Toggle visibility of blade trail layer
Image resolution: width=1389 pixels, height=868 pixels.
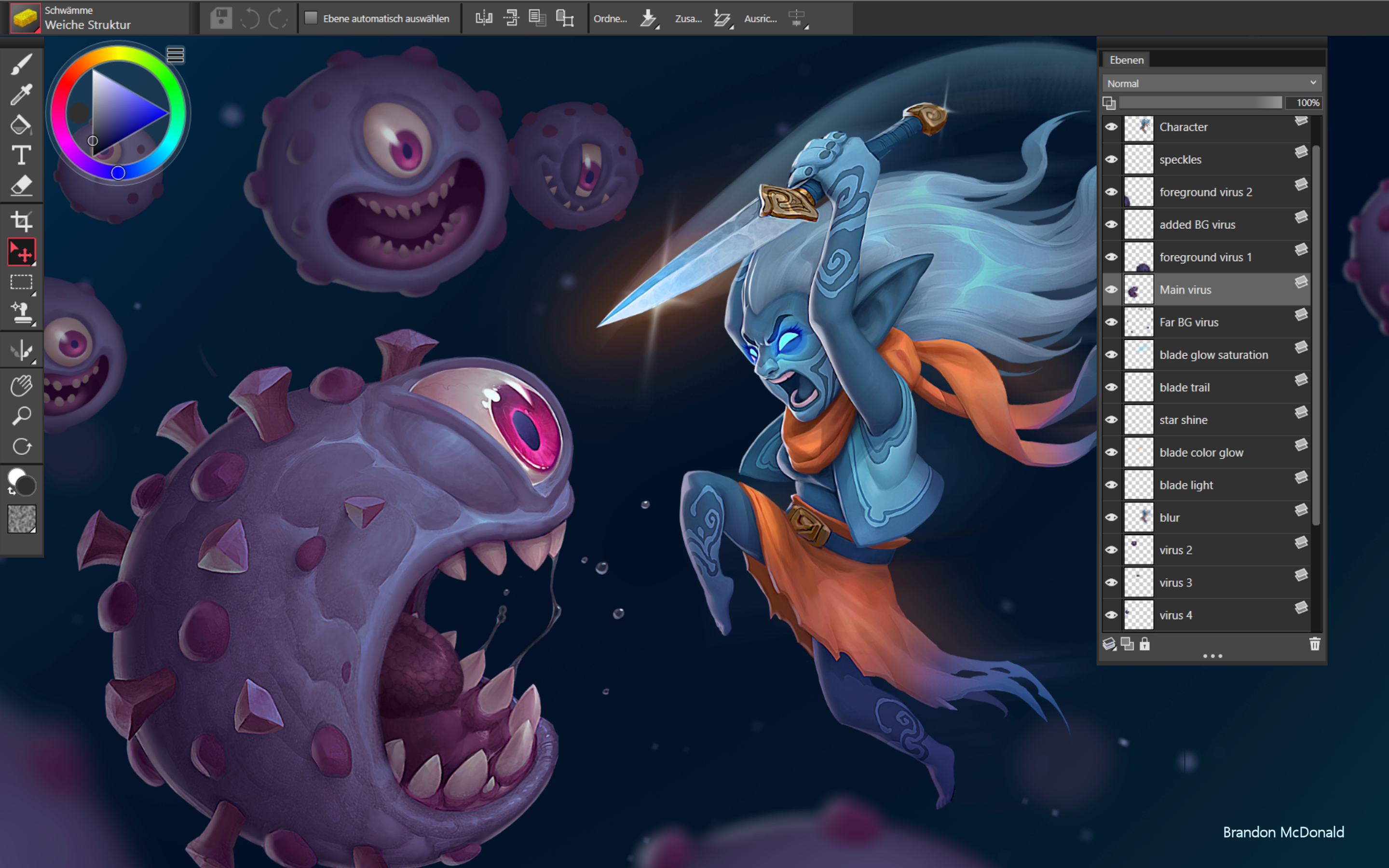coord(1111,387)
